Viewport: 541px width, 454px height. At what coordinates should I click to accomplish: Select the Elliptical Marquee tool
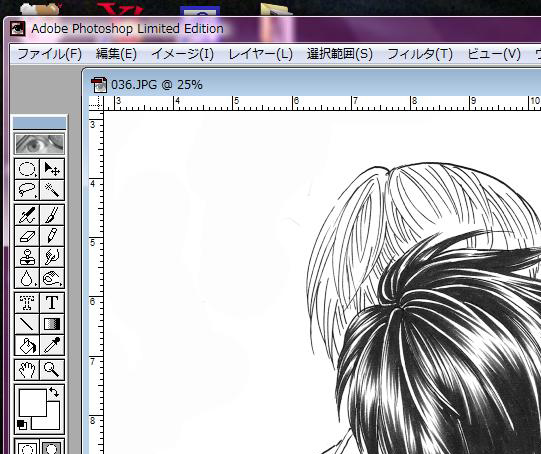pyautogui.click(x=27, y=169)
